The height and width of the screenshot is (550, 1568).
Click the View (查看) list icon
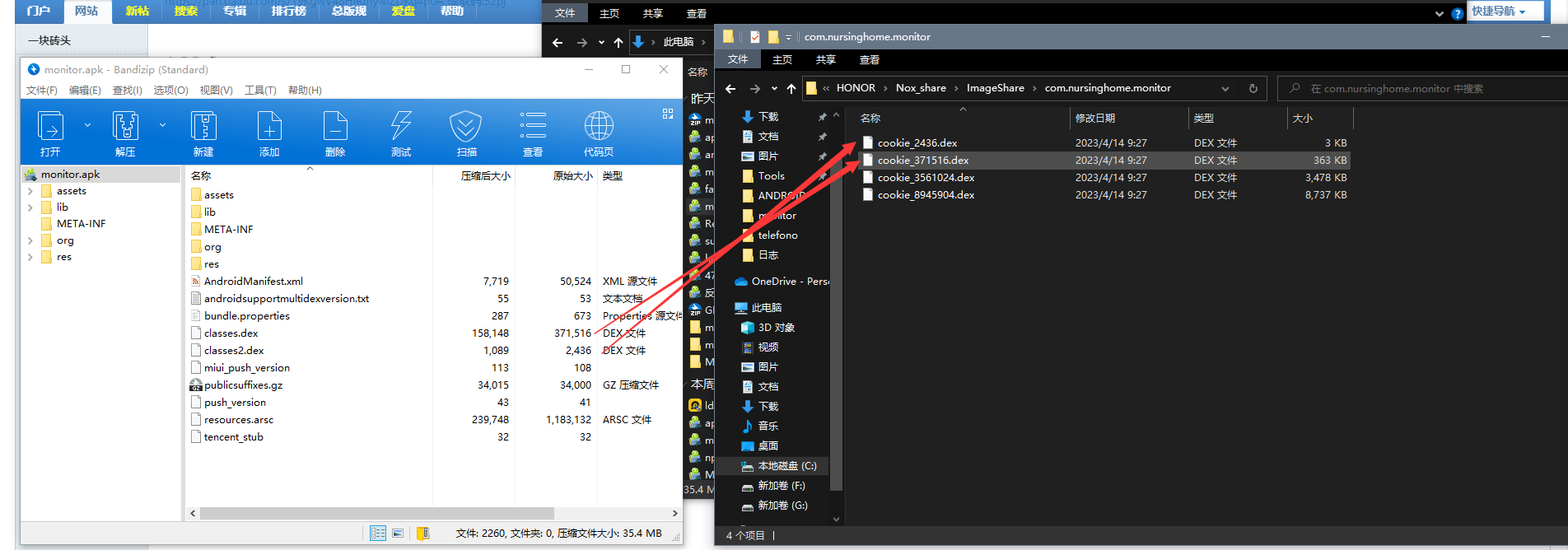click(533, 125)
